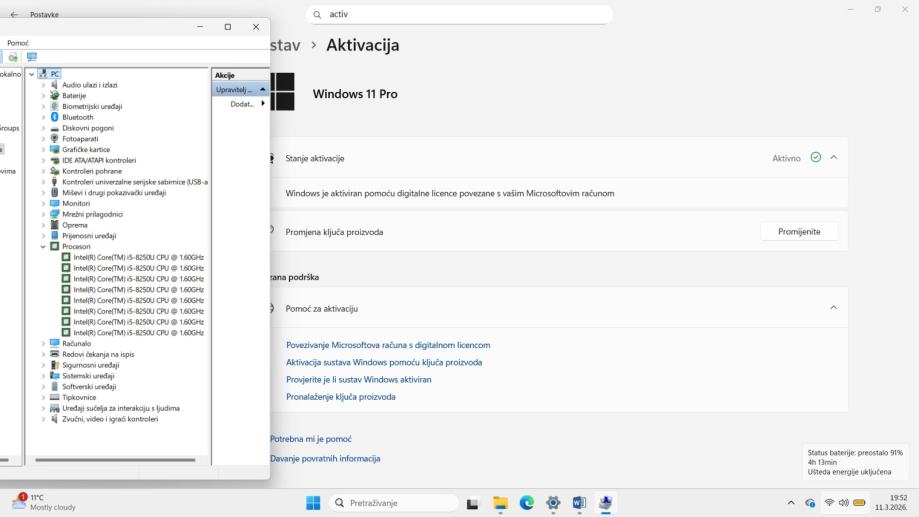Collapse the Upravitelj actions section
The height and width of the screenshot is (517, 919).
[263, 89]
